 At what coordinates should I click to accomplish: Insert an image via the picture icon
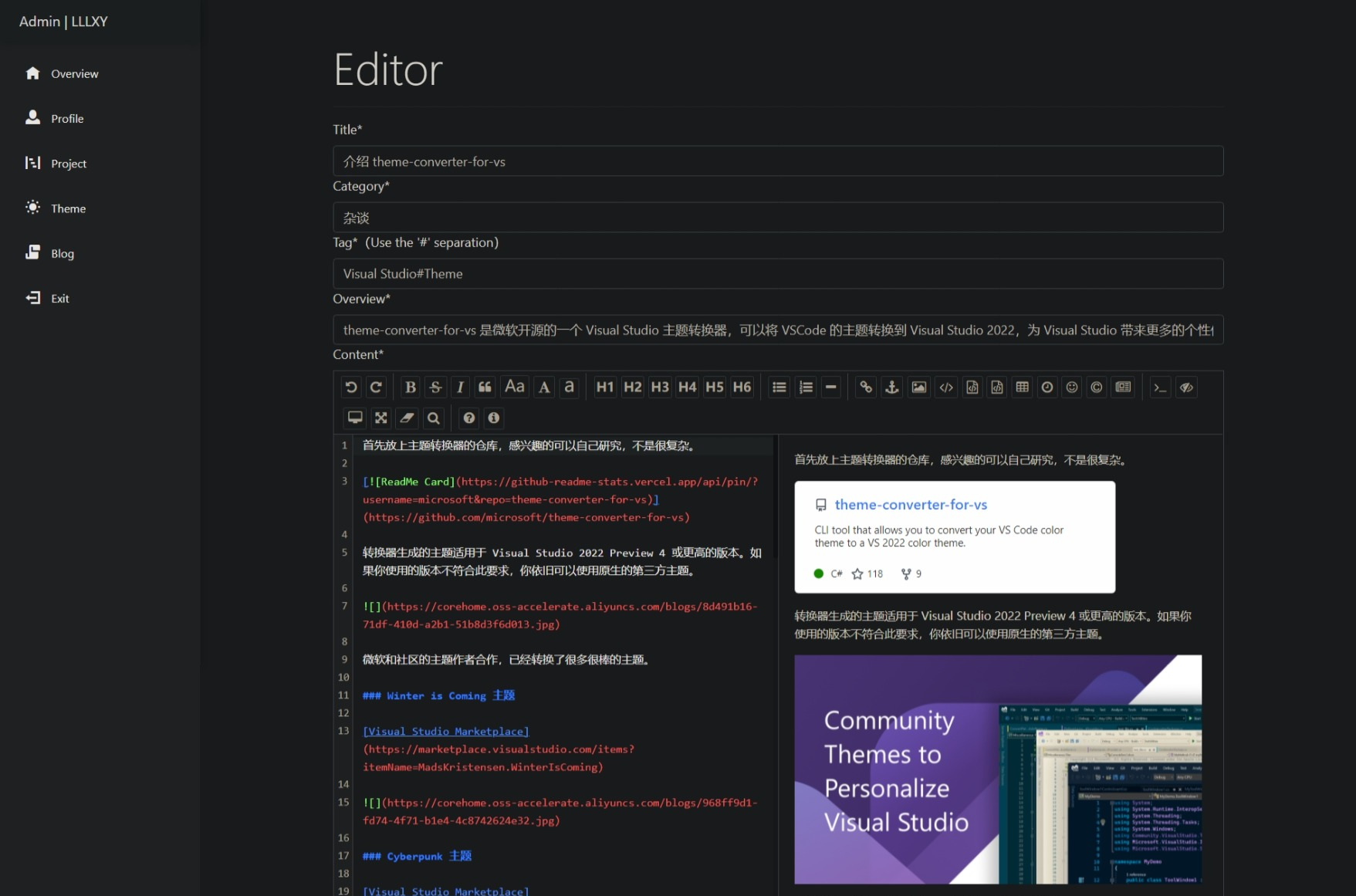tap(918, 387)
